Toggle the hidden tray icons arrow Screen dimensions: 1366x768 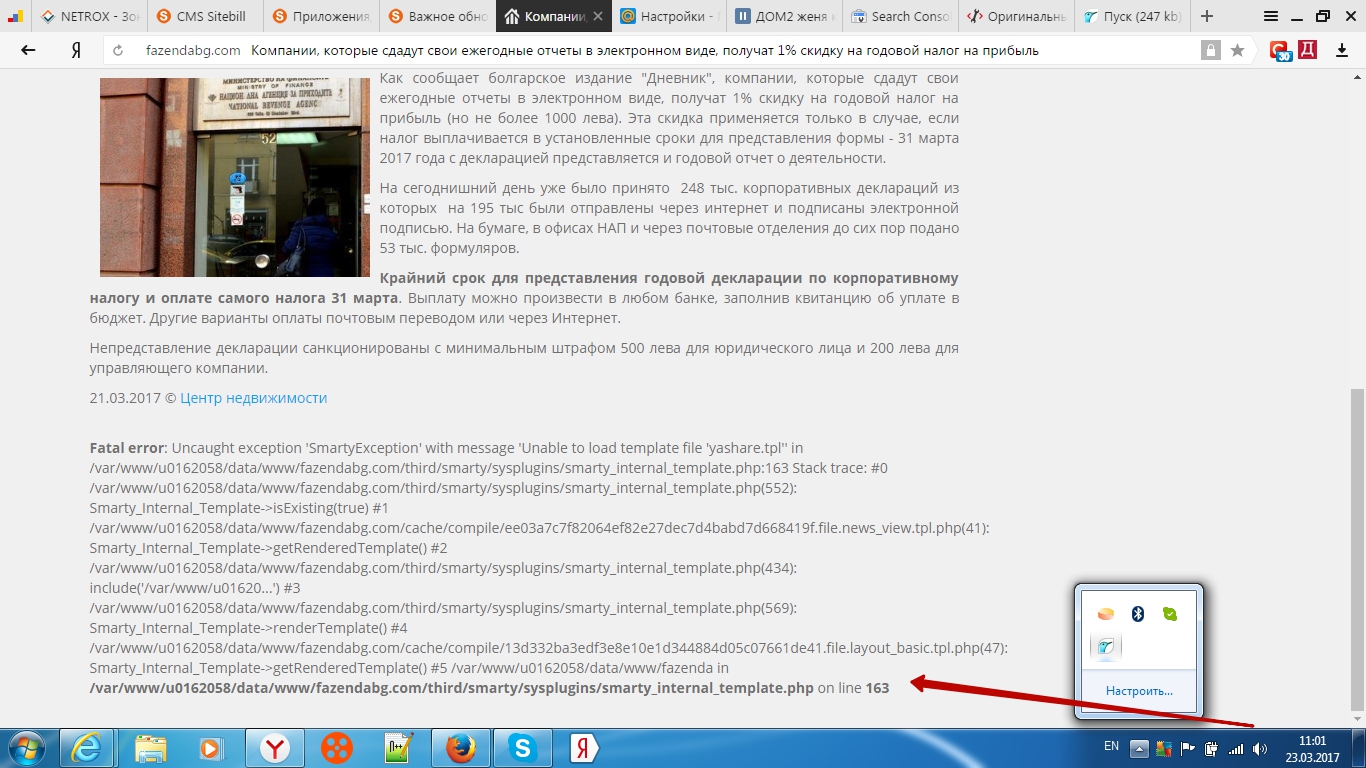click(1139, 748)
